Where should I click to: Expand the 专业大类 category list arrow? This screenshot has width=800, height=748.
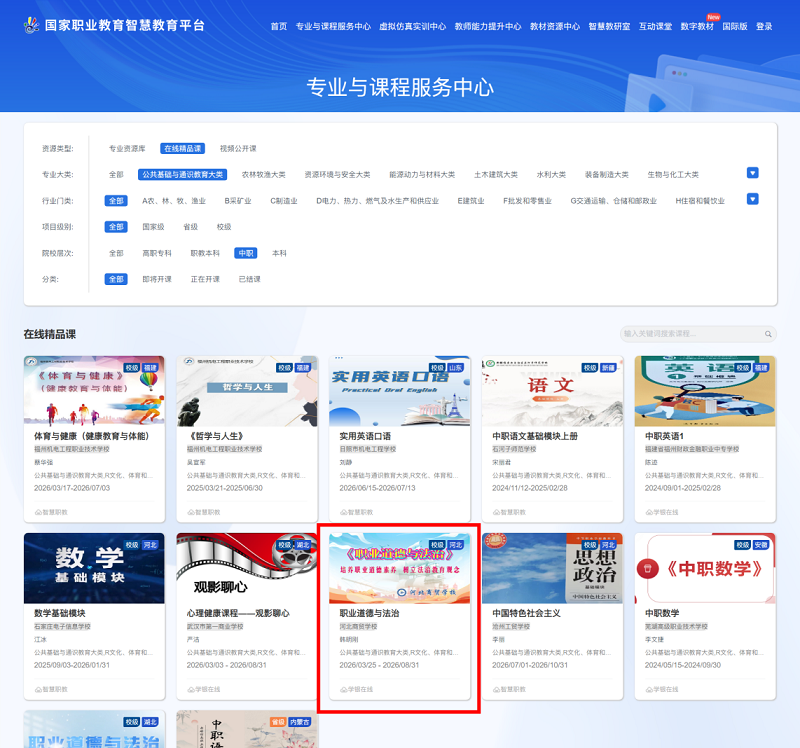pyautogui.click(x=753, y=173)
